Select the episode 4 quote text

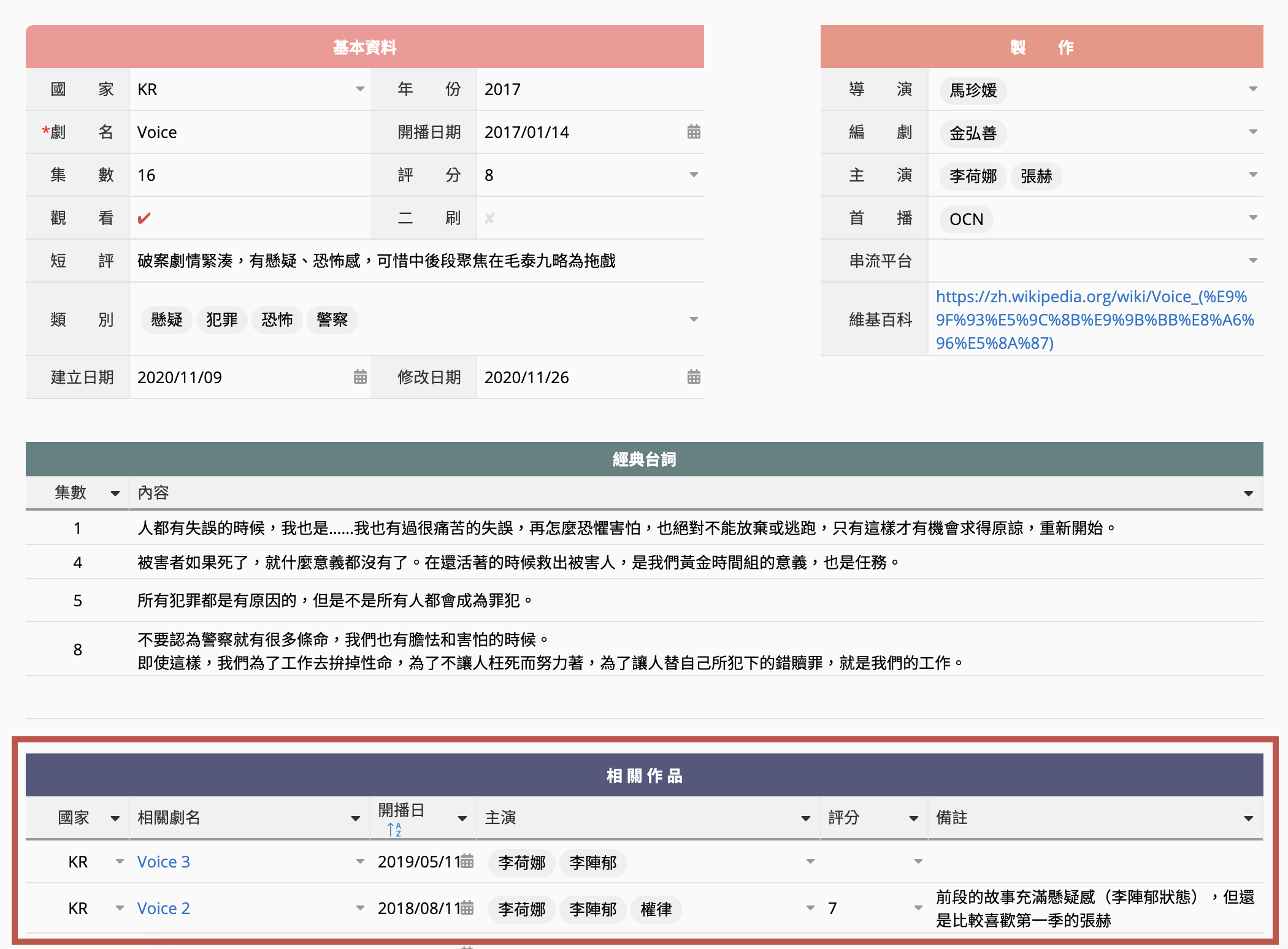(518, 562)
